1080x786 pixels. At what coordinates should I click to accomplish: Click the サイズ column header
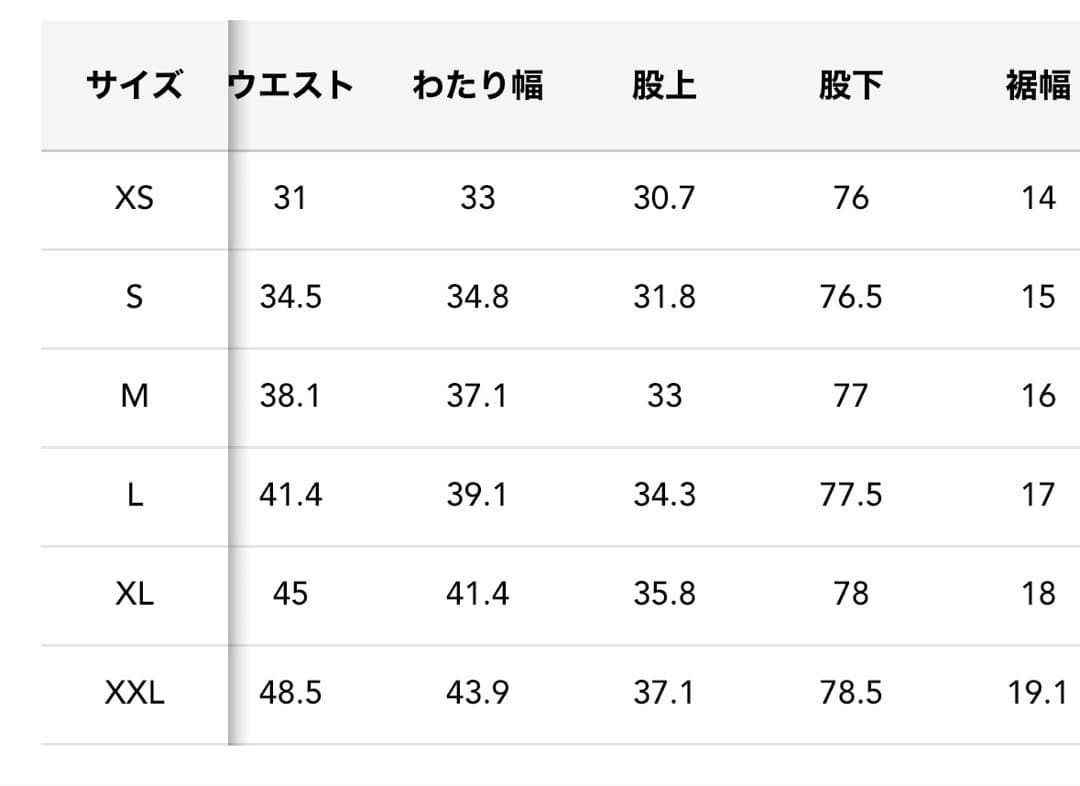134,86
